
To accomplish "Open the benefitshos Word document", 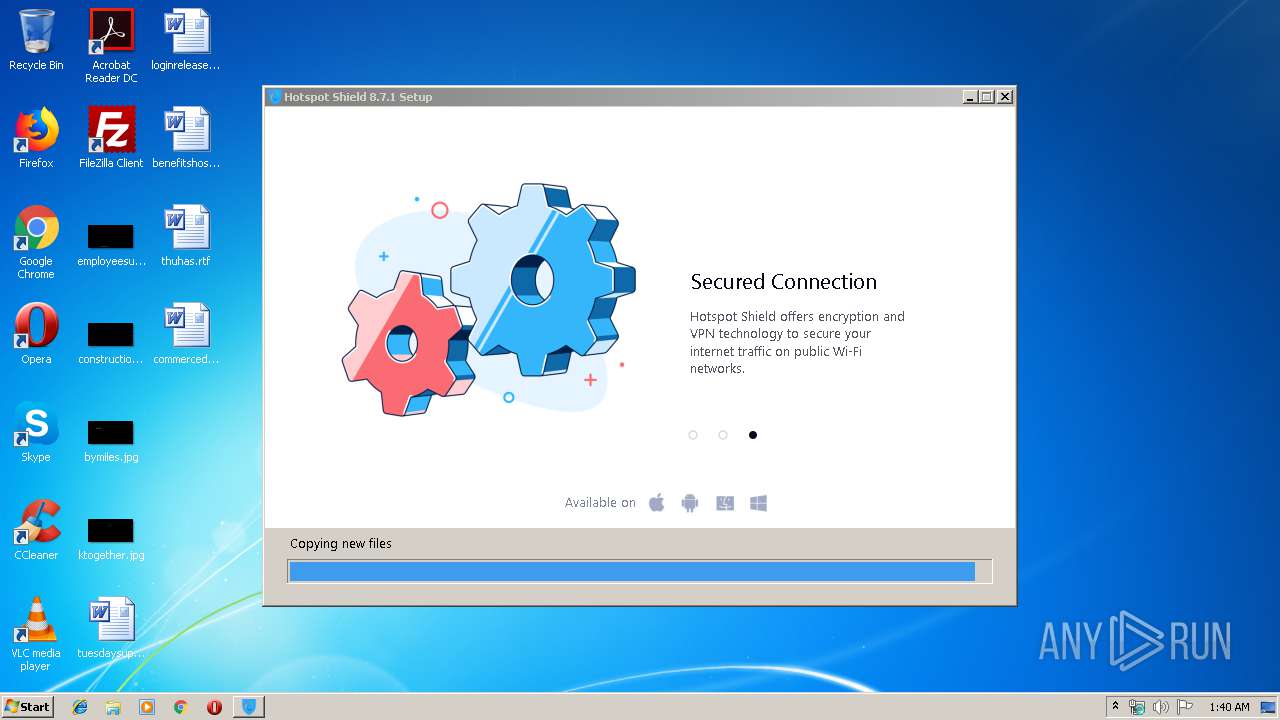I will click(x=186, y=138).
